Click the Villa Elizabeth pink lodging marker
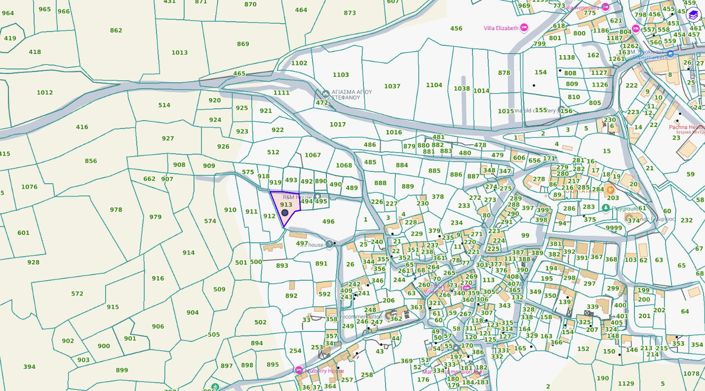705x391 pixels. click(523, 28)
